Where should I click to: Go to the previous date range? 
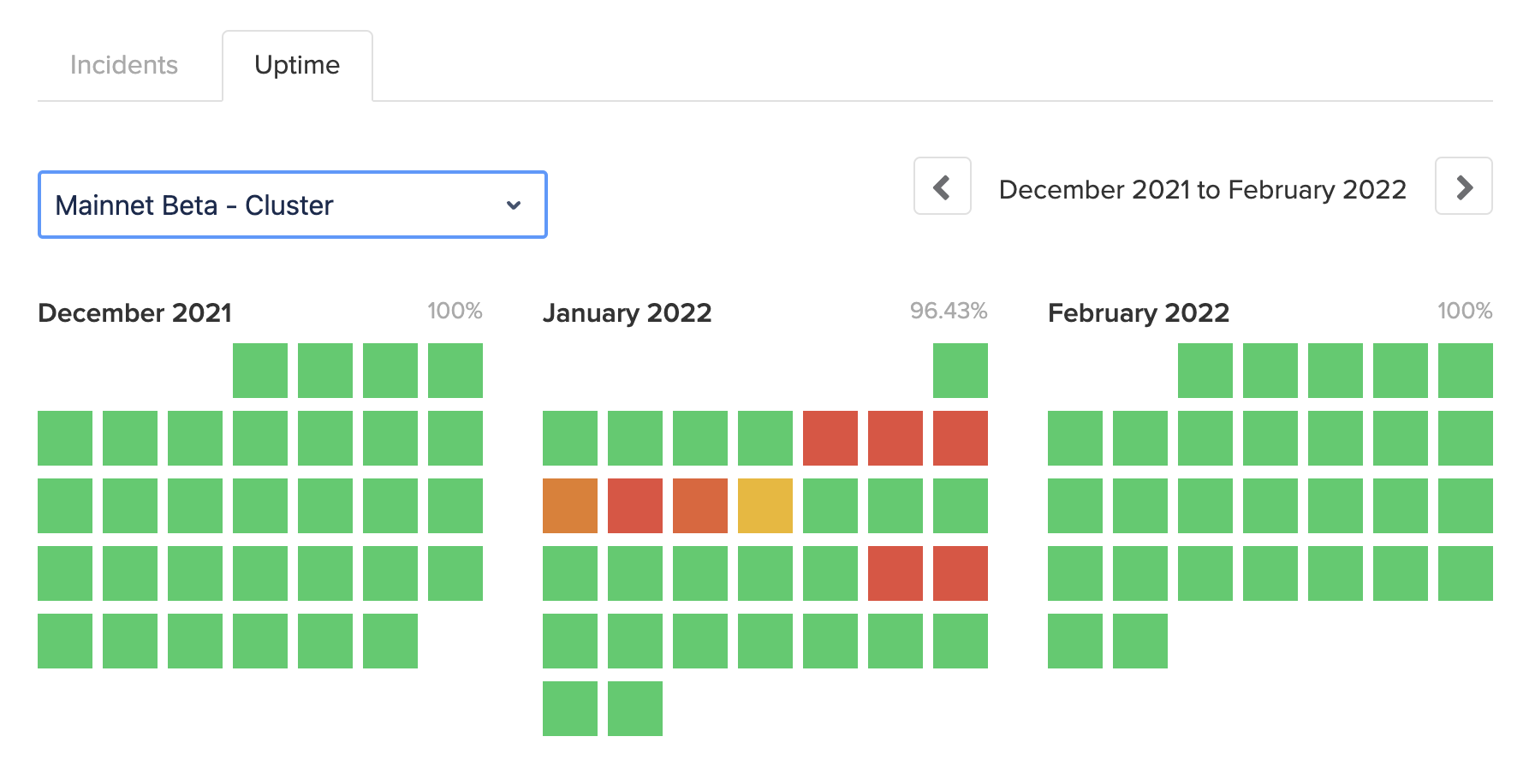942,186
